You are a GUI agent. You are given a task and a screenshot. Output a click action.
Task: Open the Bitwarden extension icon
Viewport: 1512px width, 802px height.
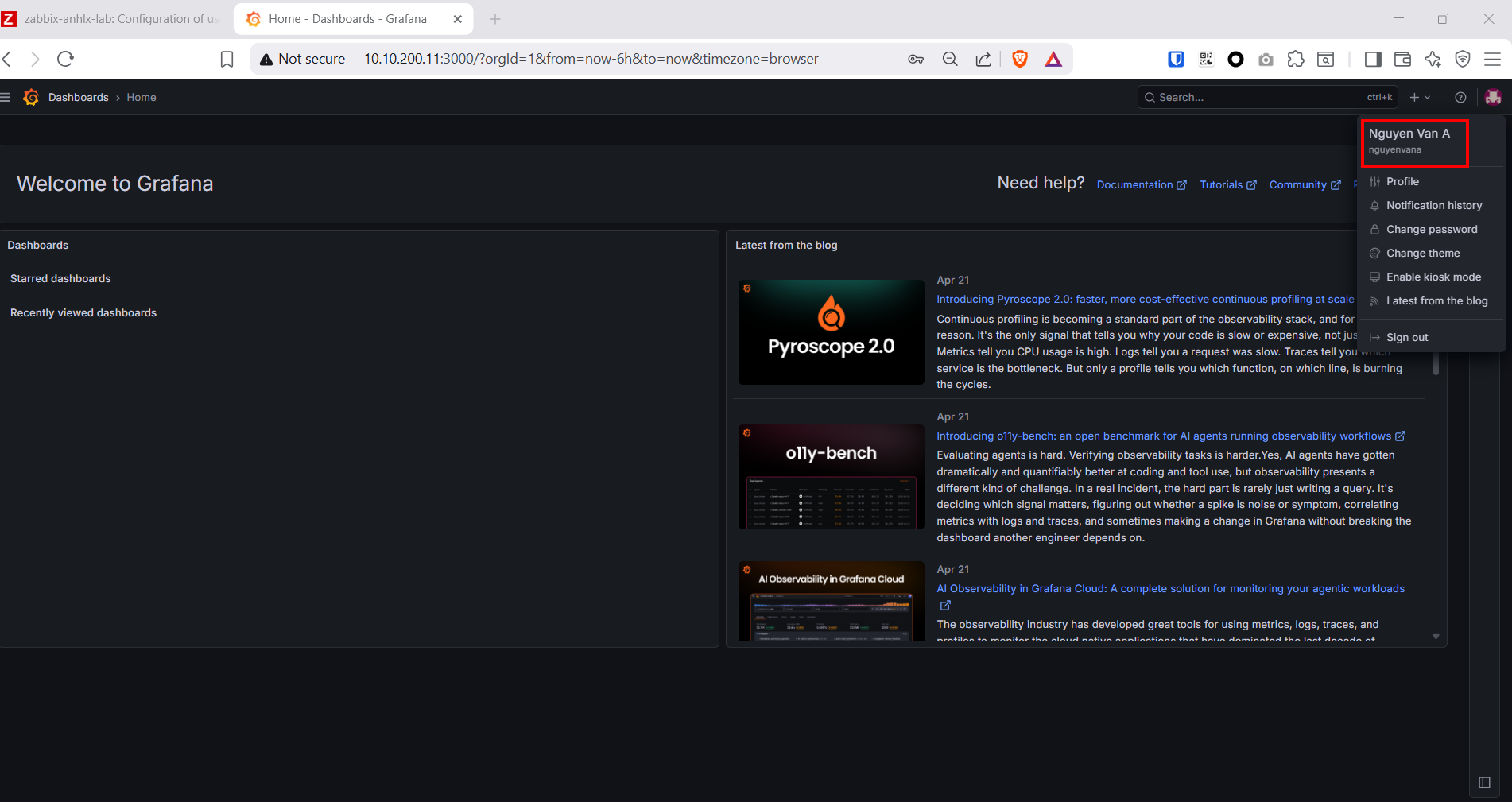pos(1176,59)
